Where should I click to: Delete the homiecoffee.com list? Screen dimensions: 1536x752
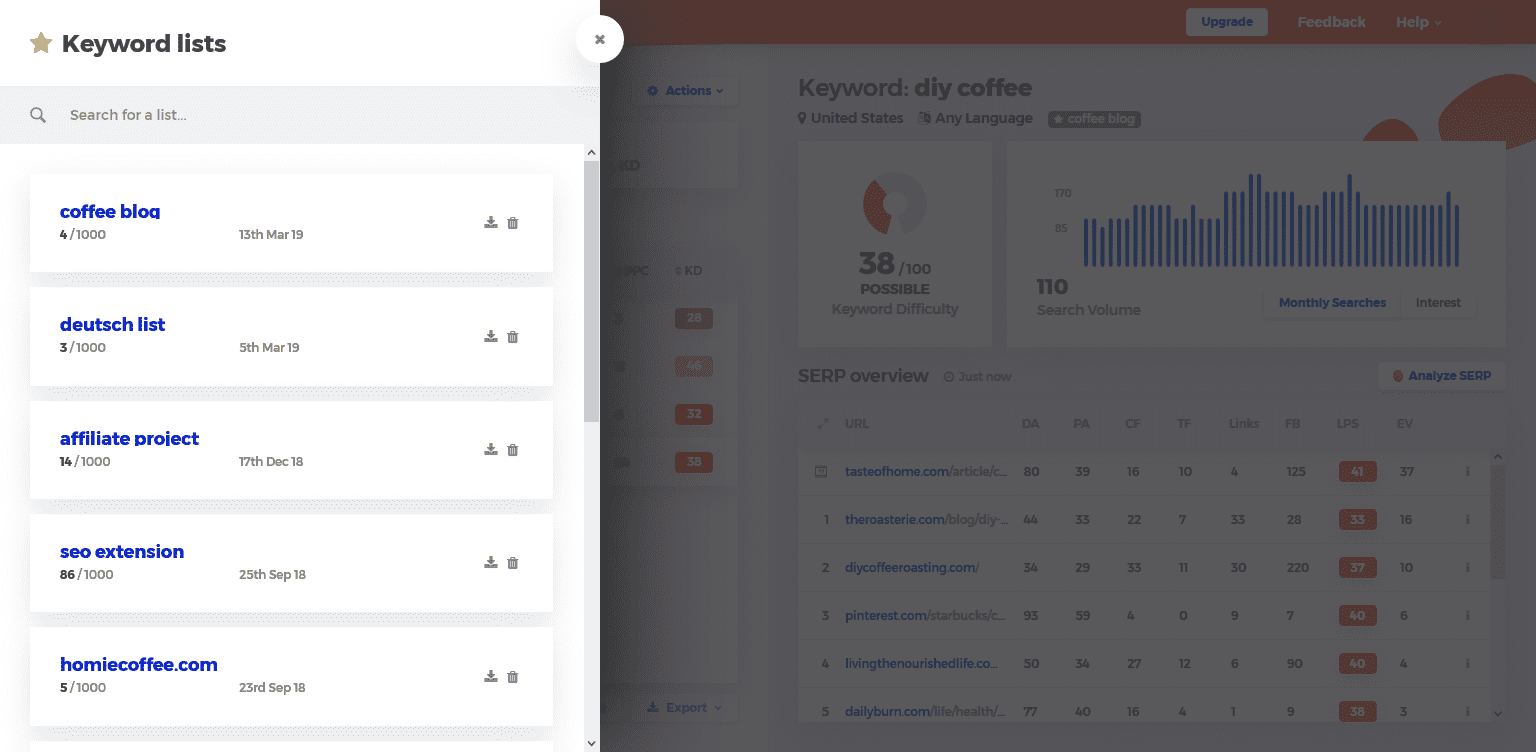click(513, 677)
